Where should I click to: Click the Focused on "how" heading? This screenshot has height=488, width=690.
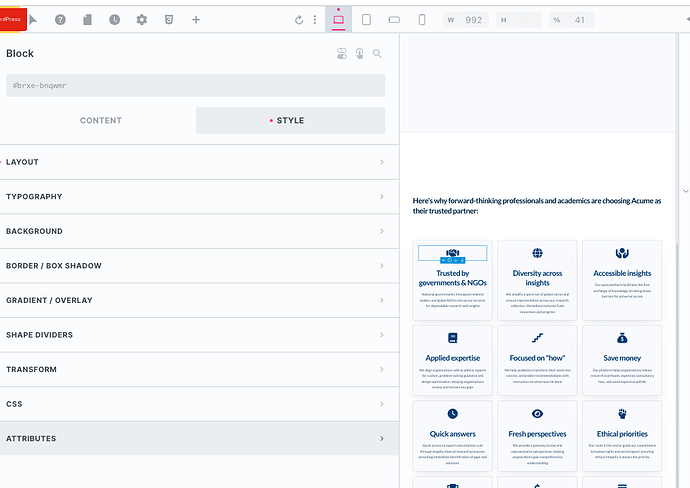pos(537,358)
